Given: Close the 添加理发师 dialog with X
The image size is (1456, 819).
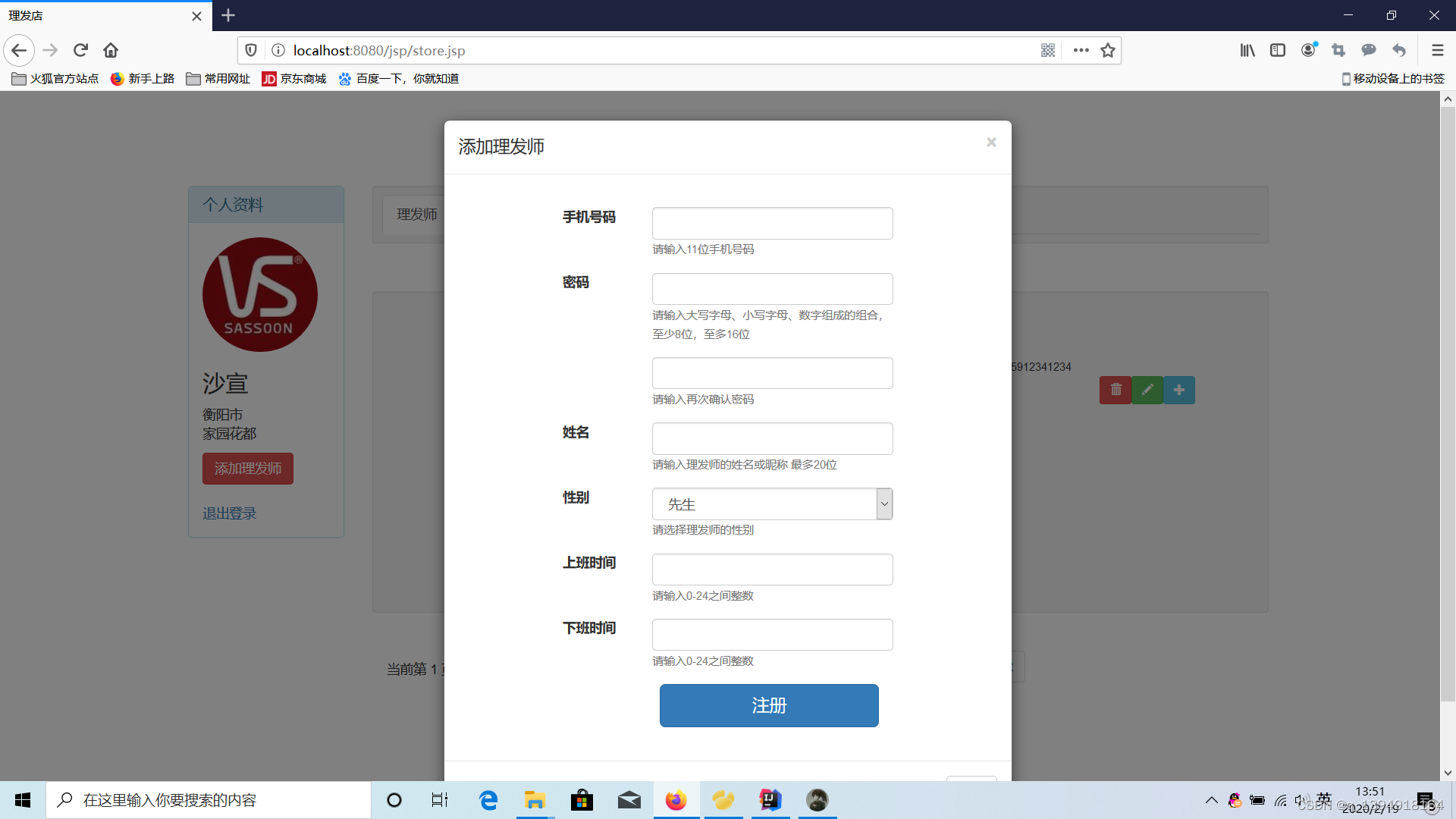Looking at the screenshot, I should pyautogui.click(x=991, y=142).
